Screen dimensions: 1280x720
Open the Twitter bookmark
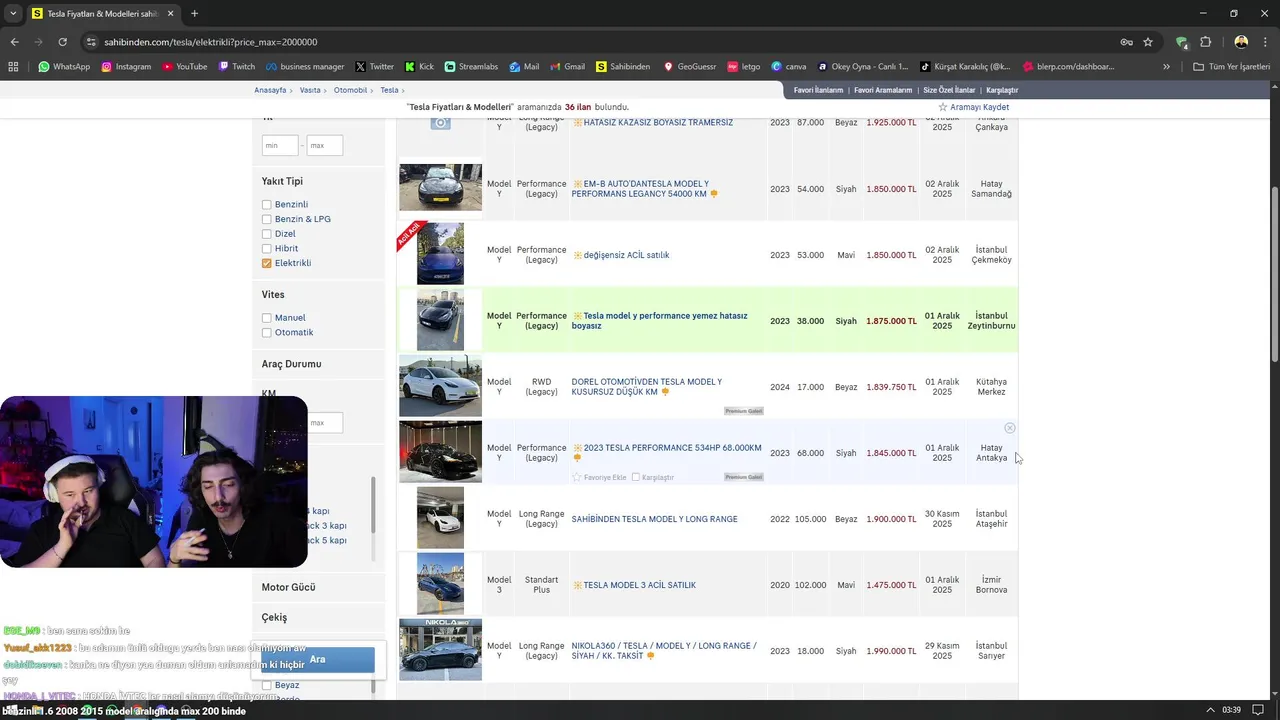[x=375, y=67]
